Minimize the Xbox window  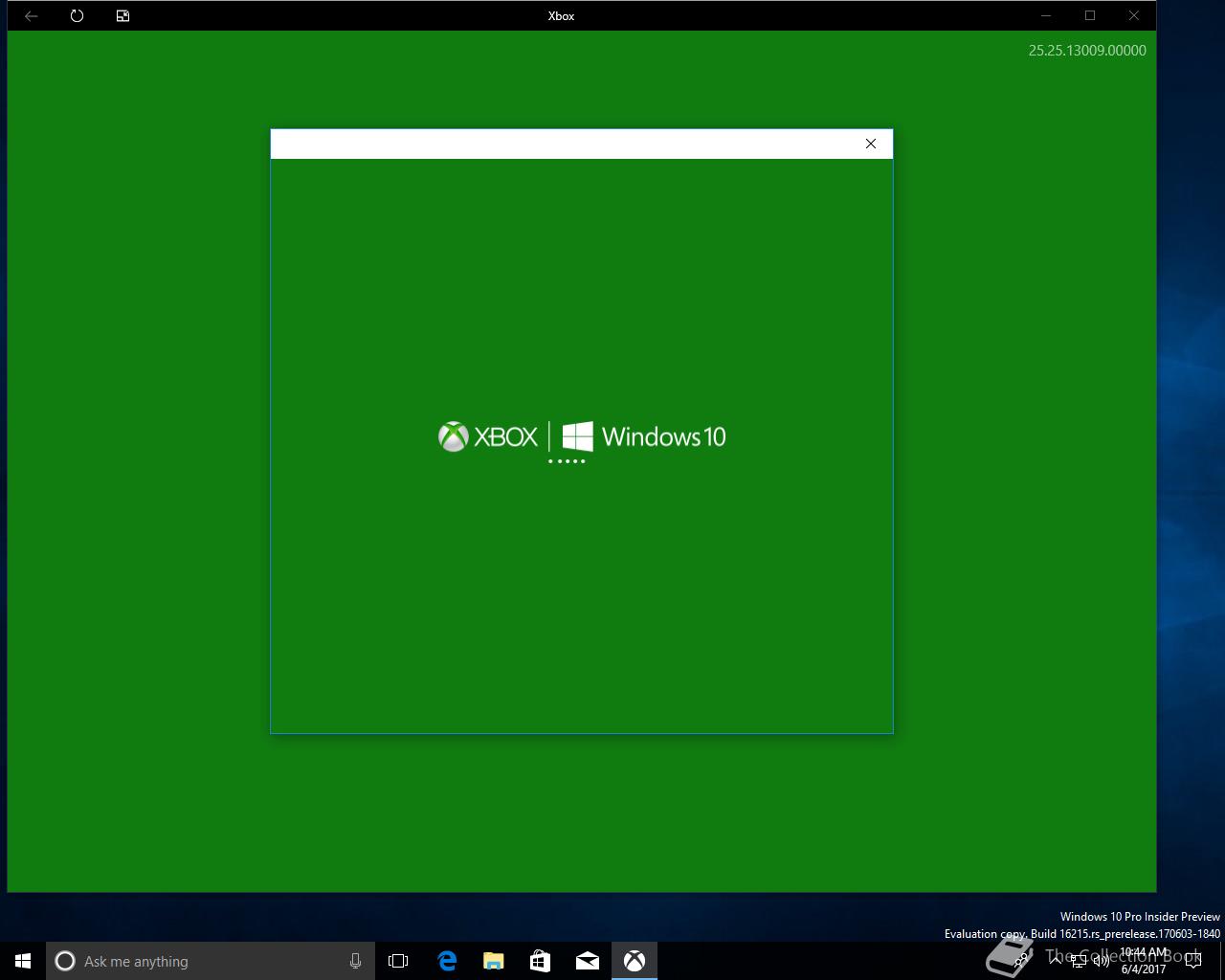point(1046,15)
